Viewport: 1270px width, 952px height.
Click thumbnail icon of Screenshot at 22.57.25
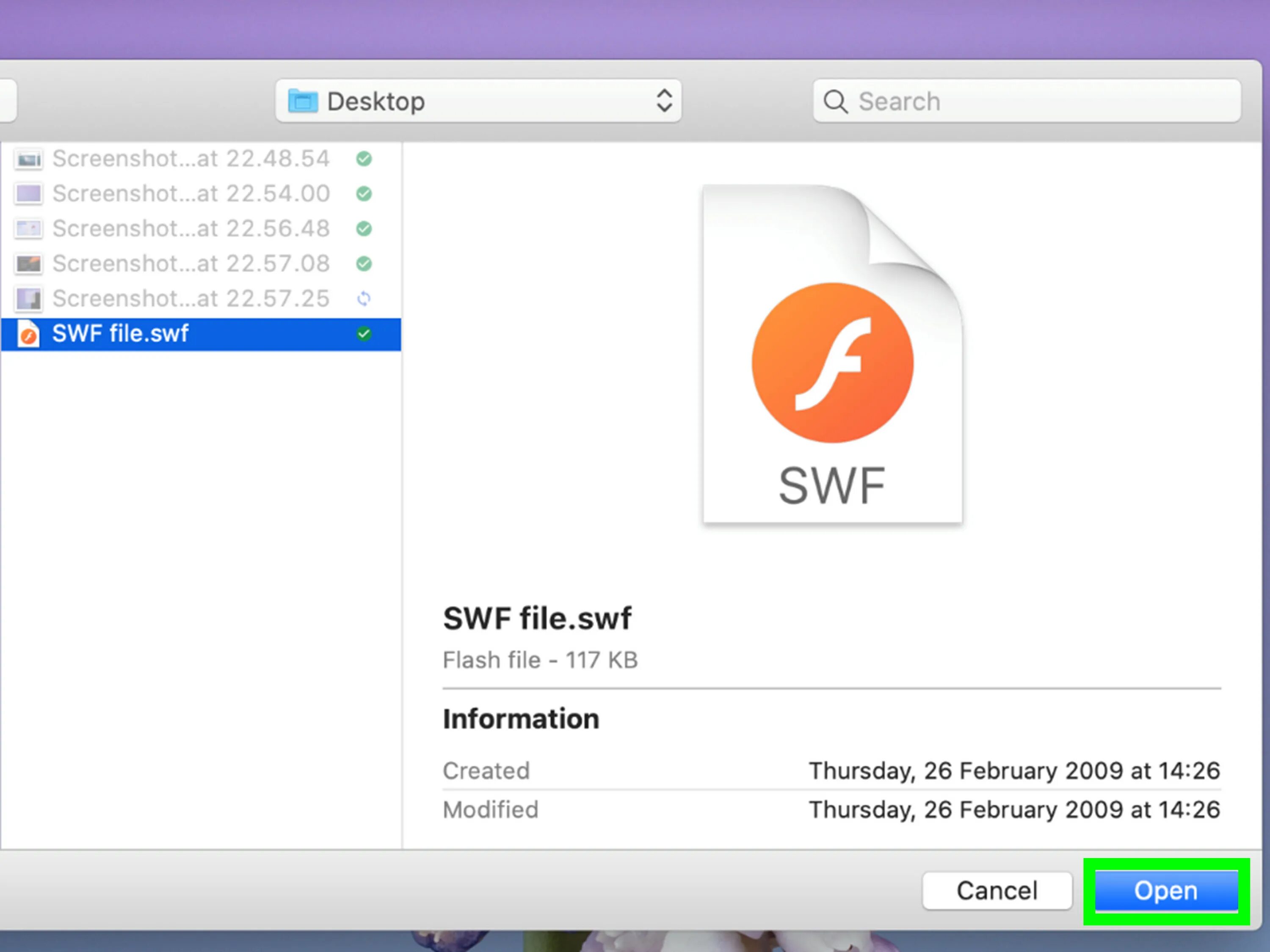coord(28,299)
